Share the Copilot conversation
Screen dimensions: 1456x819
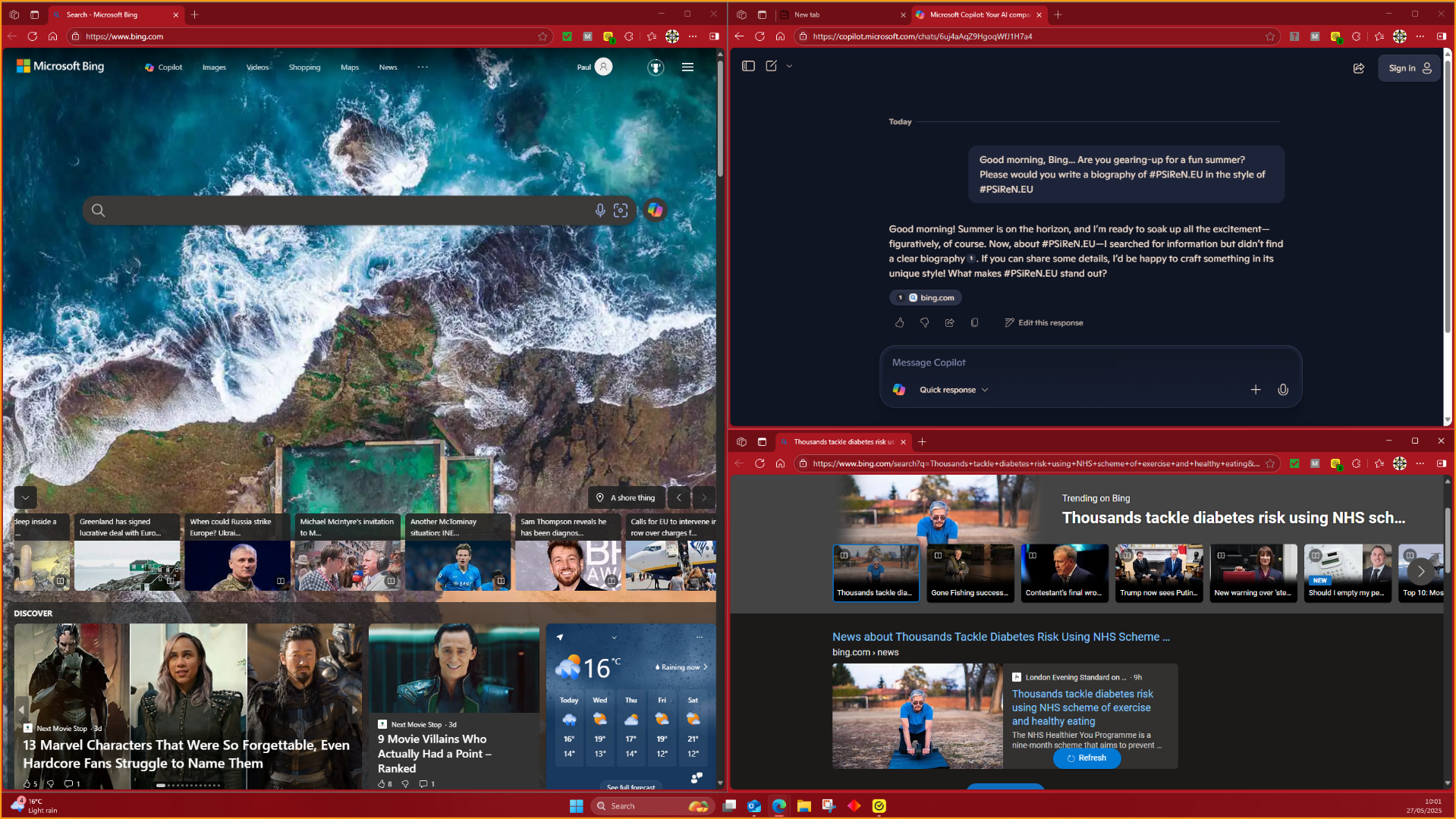(x=1358, y=68)
